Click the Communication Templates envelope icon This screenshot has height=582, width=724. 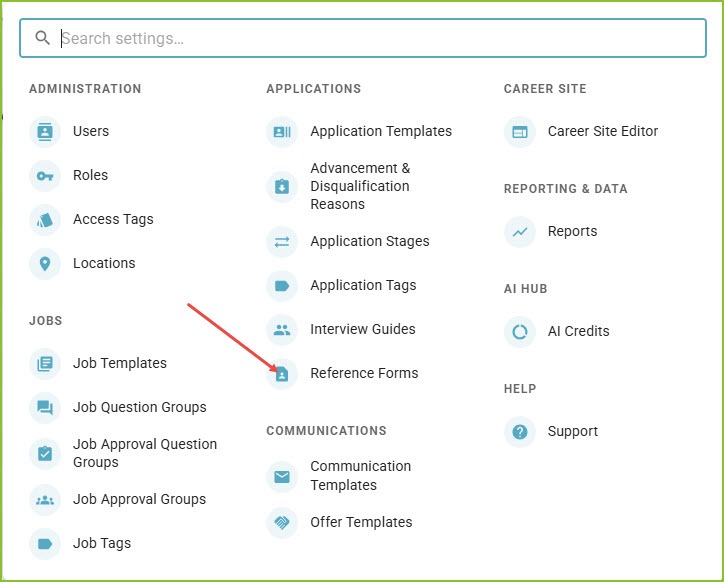pyautogui.click(x=282, y=476)
